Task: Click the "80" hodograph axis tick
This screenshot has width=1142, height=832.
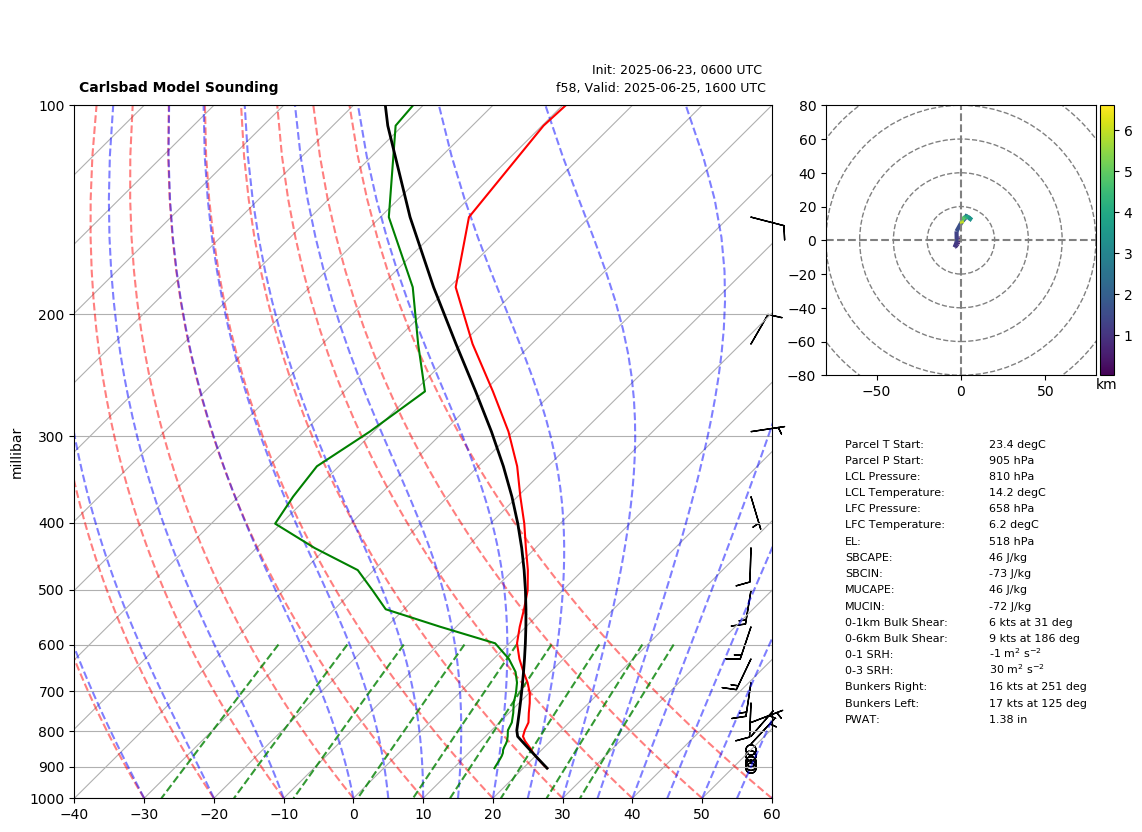Action: 807,106
